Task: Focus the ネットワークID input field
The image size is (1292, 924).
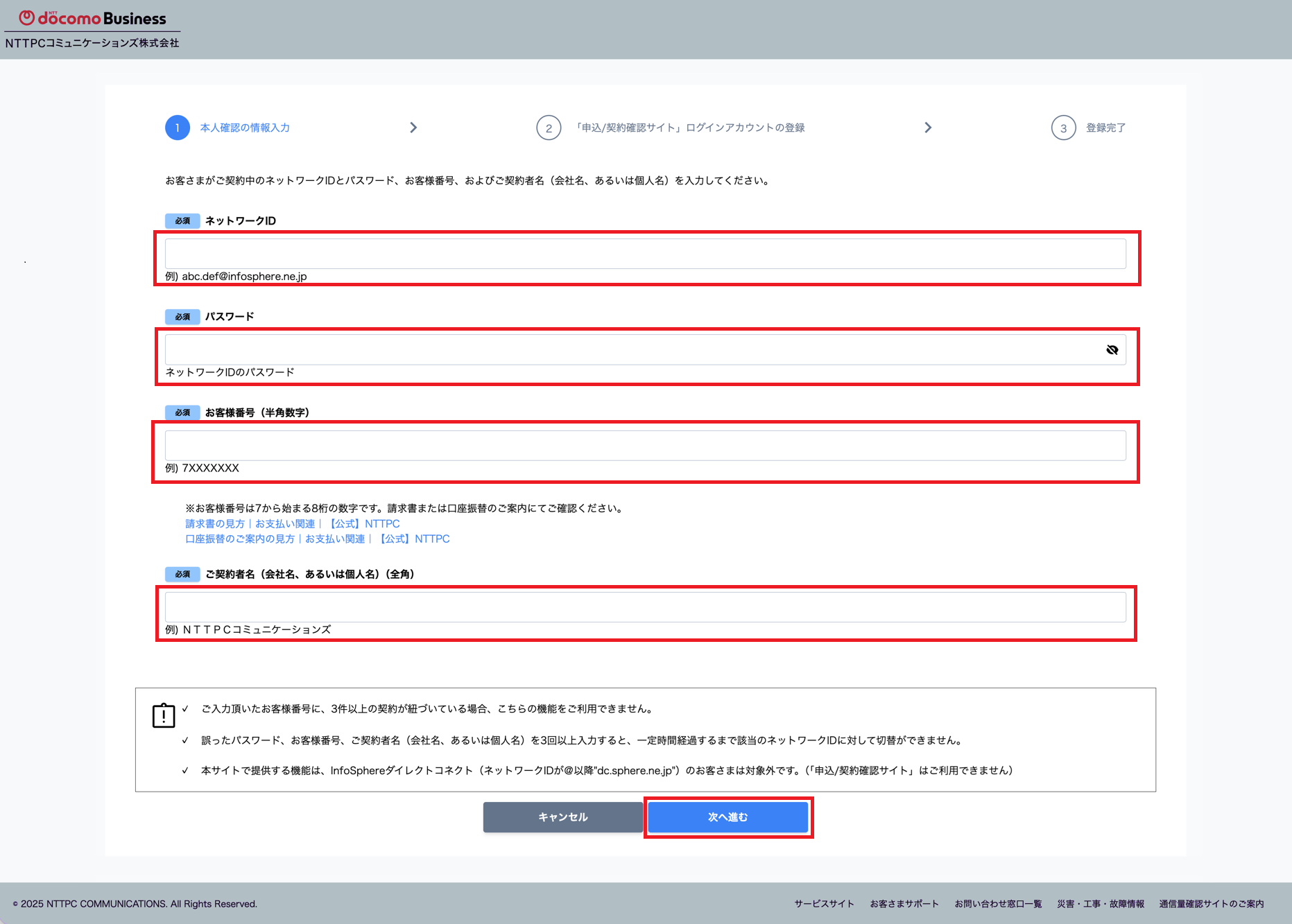Action: point(645,254)
